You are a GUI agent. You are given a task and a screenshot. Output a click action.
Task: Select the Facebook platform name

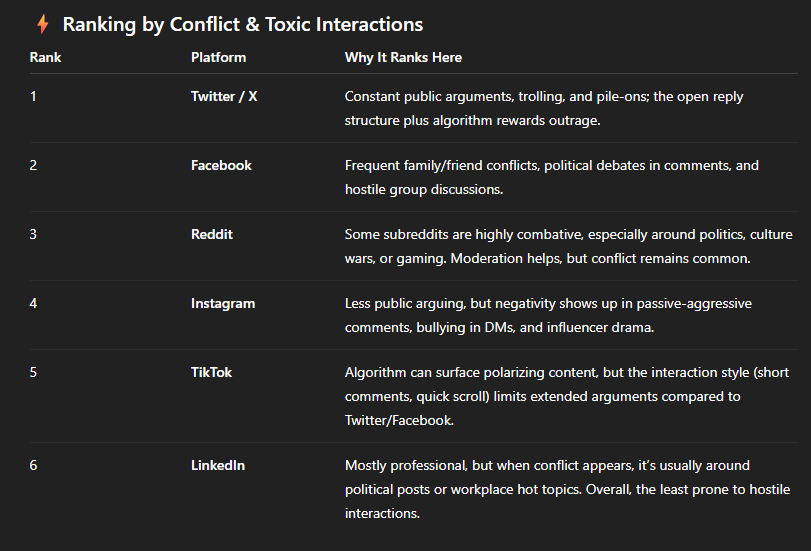click(221, 165)
